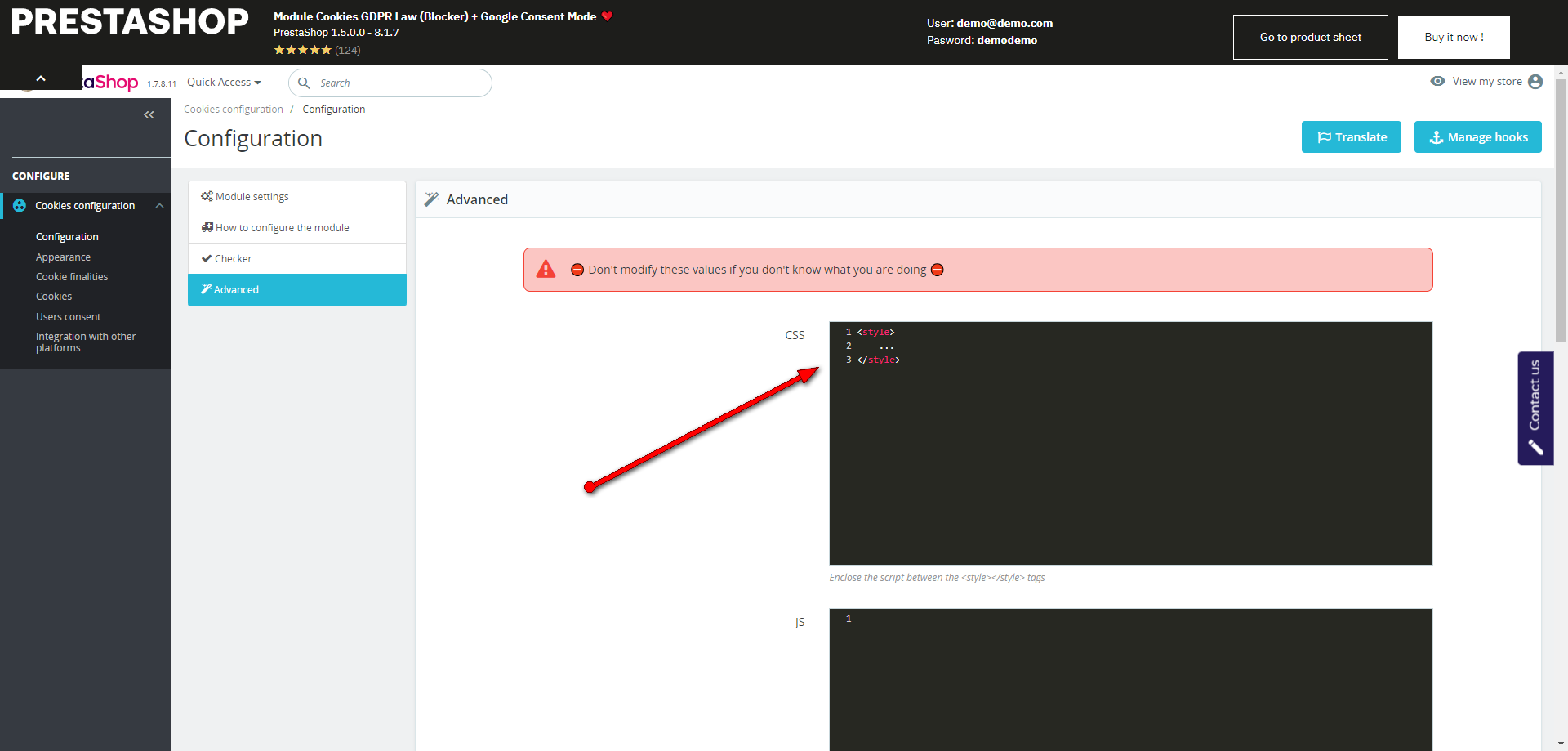Screen dimensions: 1568x751
Task: Open the Quick Access dropdown
Action: (x=224, y=82)
